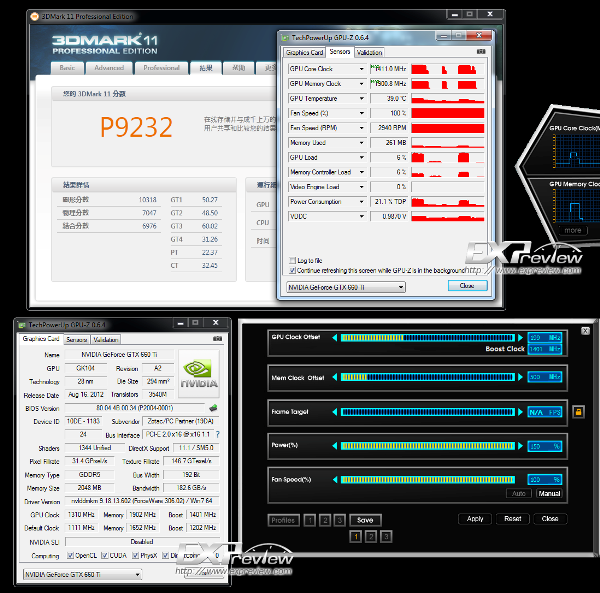600x593 pixels.
Task: Toggle Continue refreshing while GPU-Z in background
Action: pyautogui.click(x=293, y=270)
